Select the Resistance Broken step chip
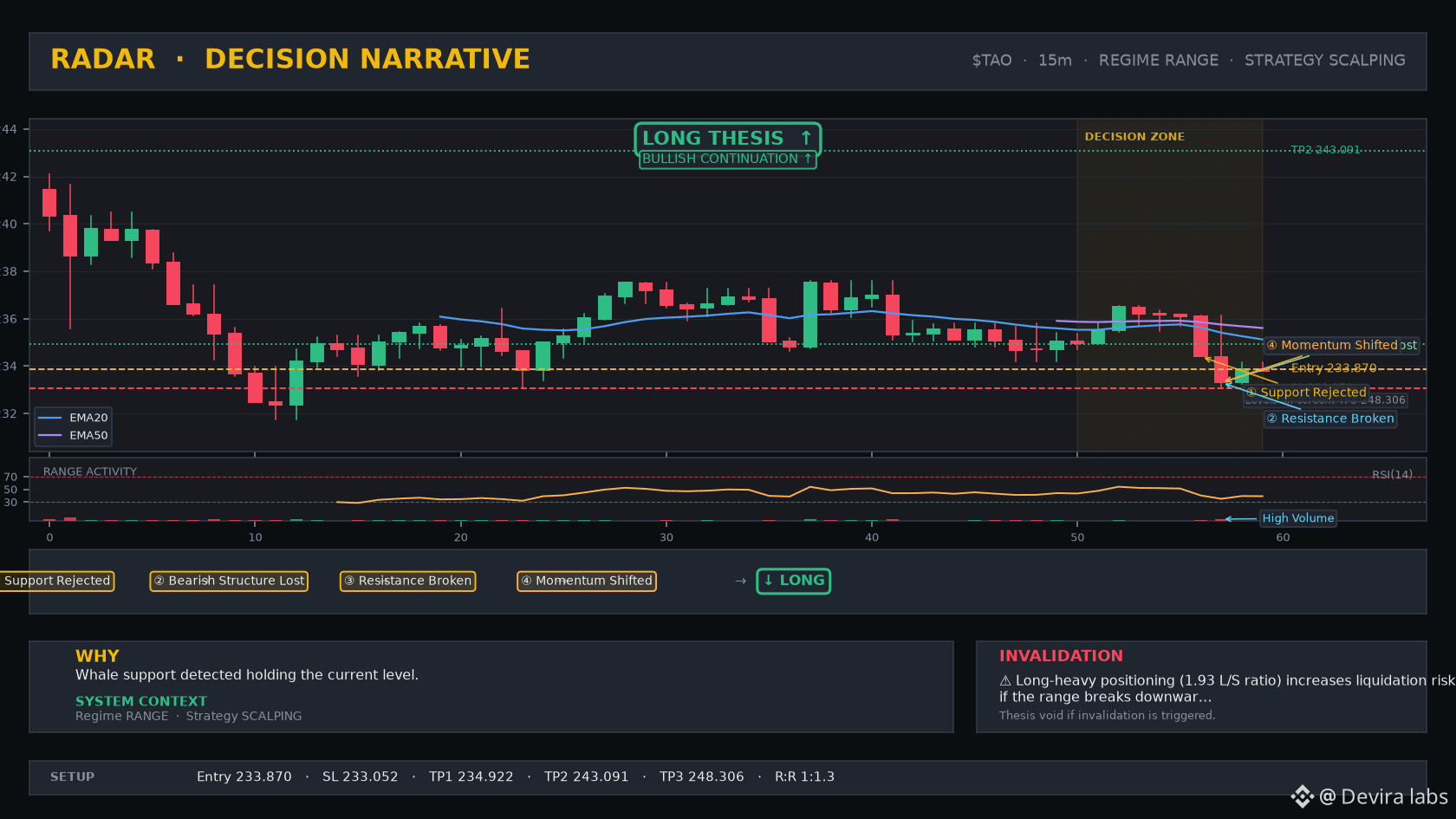 (407, 581)
